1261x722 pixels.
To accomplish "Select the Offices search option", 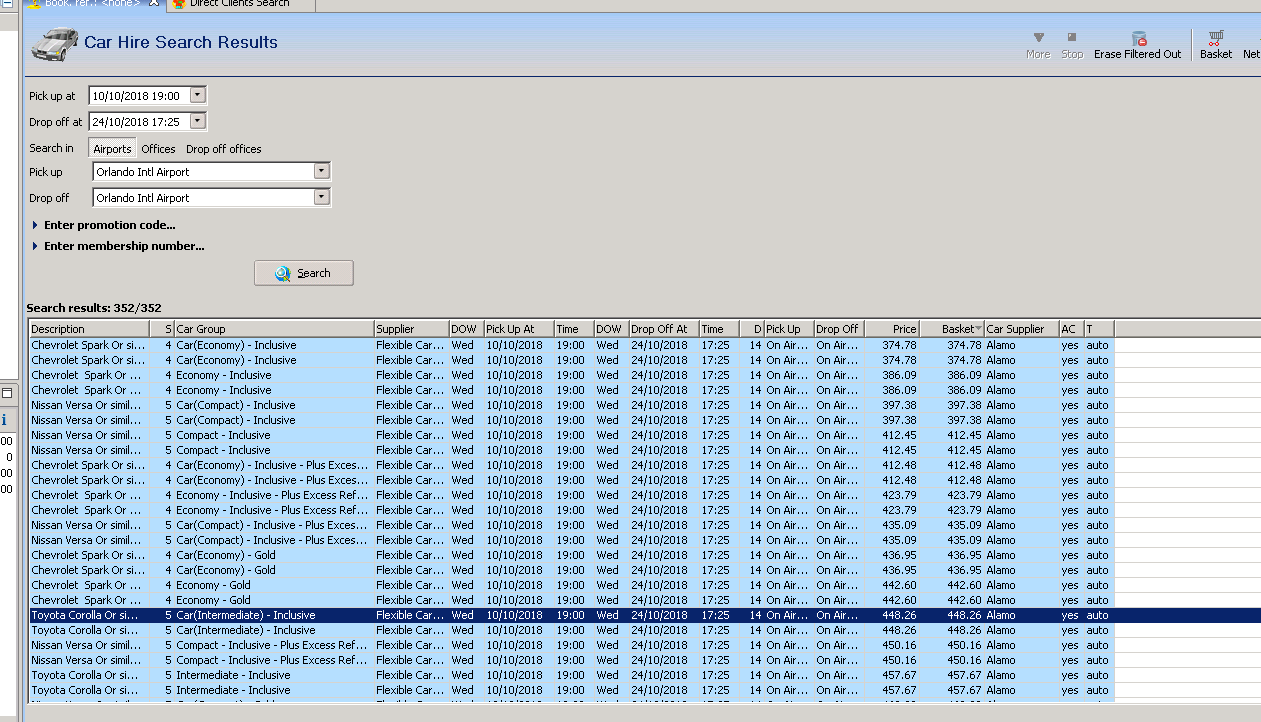I will pos(158,149).
